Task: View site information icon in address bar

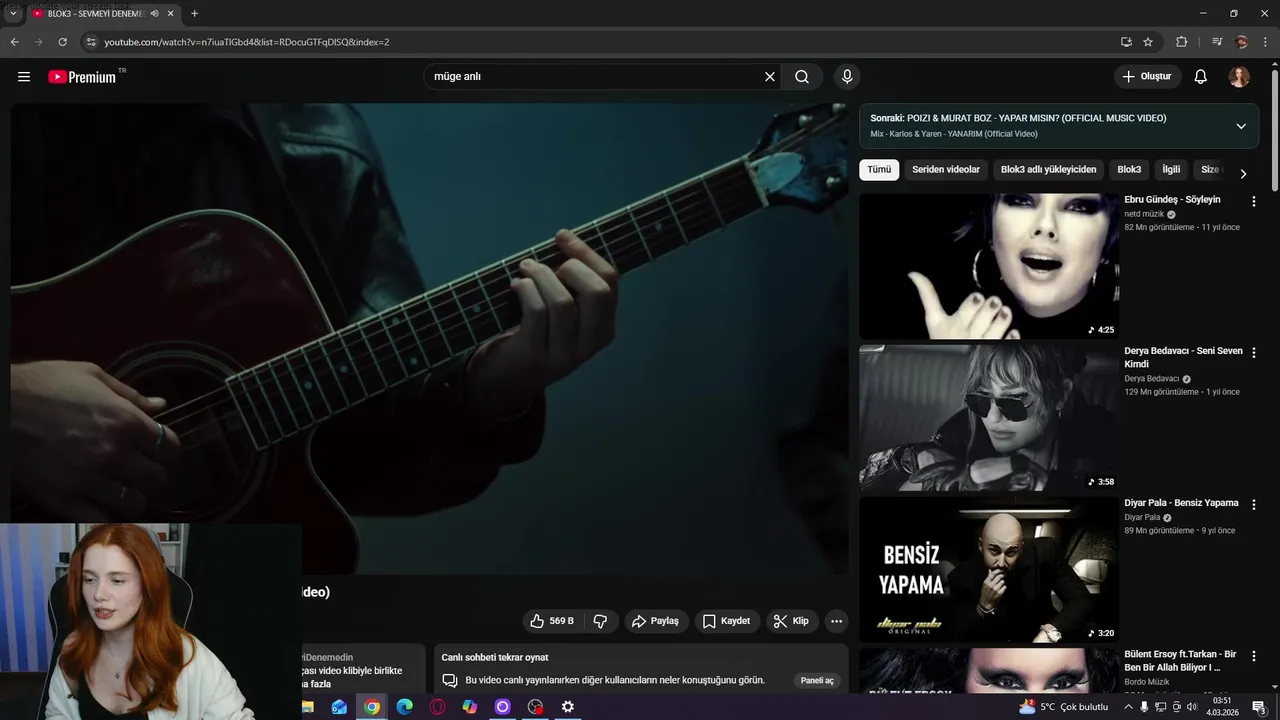Action: [90, 42]
